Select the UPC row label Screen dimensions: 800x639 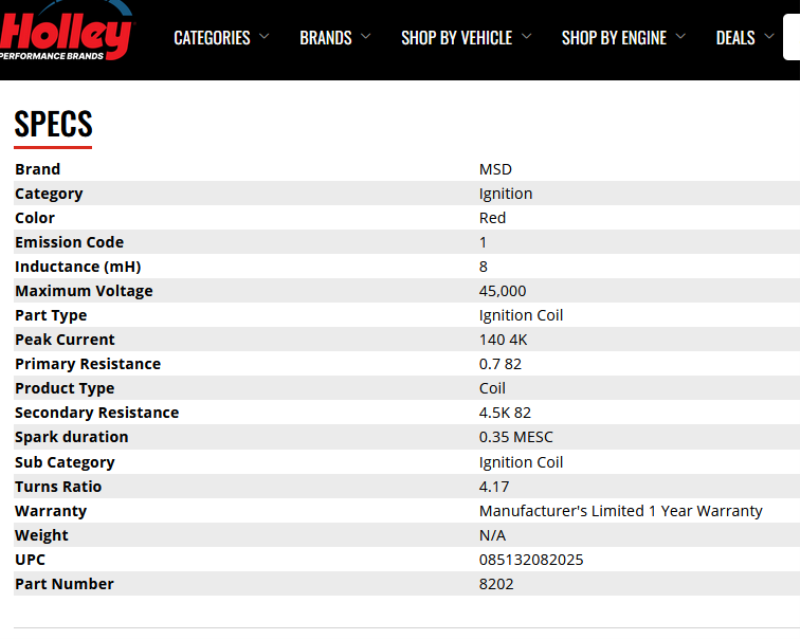point(30,560)
